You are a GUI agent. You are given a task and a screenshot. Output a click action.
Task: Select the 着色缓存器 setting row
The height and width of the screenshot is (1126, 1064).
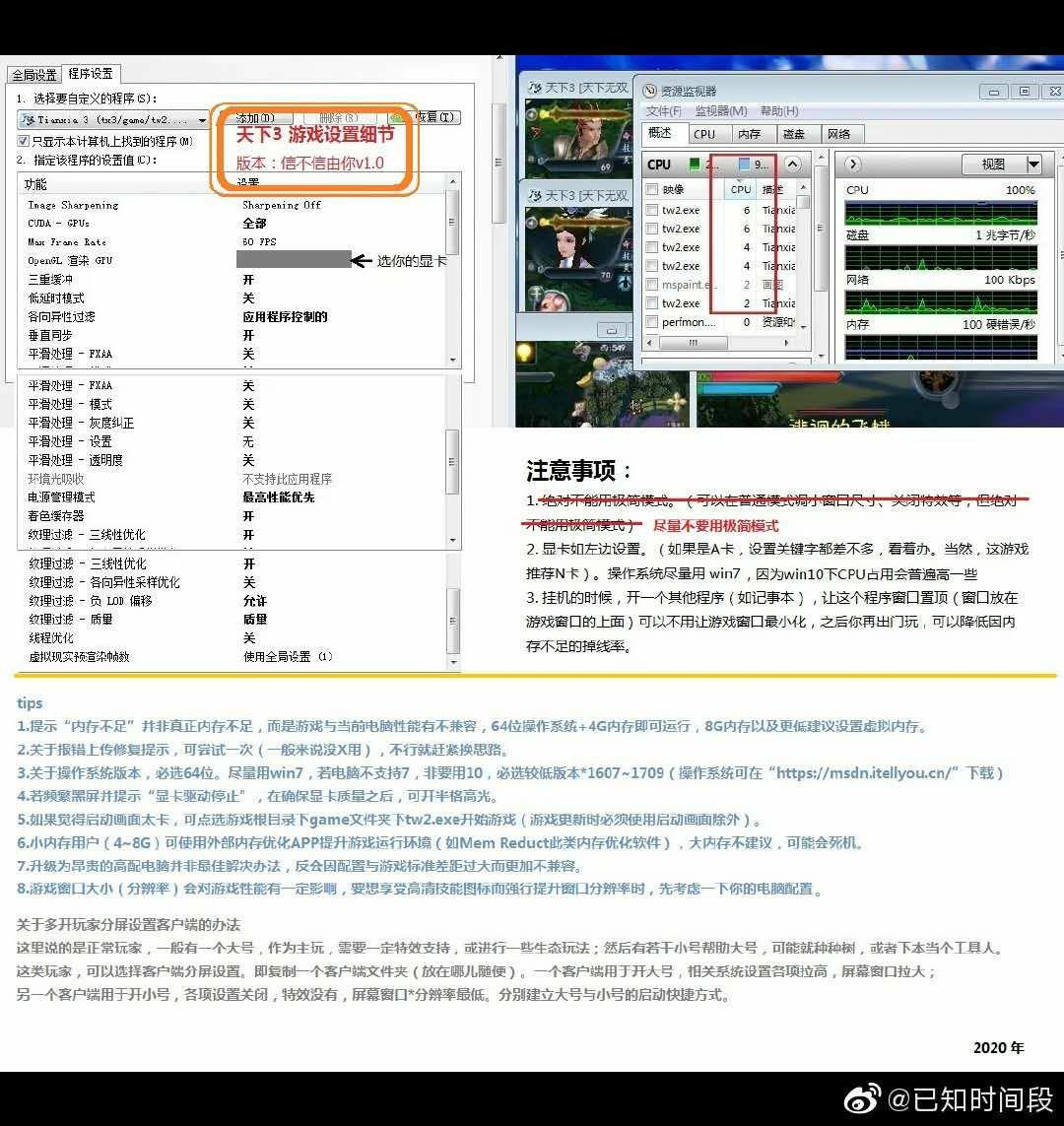pyautogui.click(x=233, y=516)
